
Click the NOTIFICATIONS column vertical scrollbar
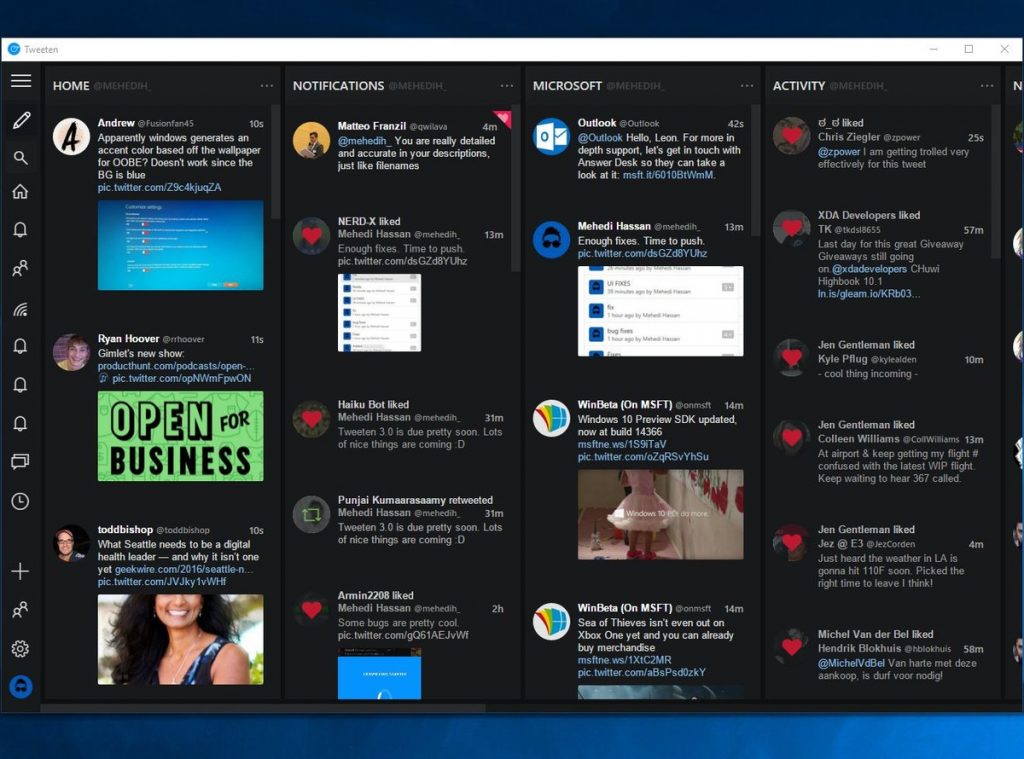pos(515,188)
